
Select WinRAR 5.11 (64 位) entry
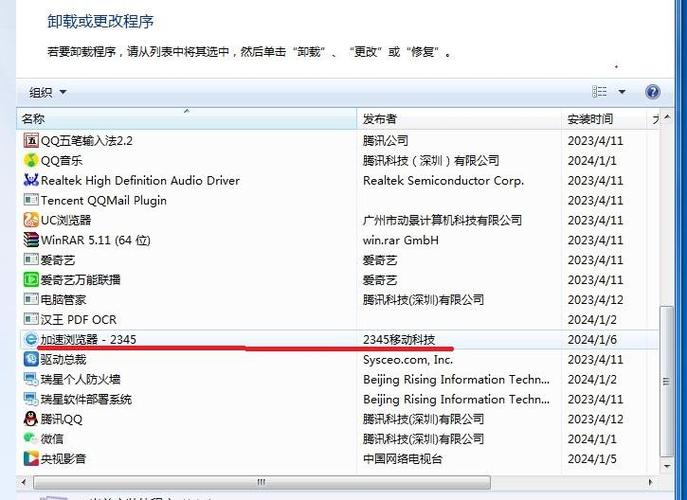click(x=96, y=240)
